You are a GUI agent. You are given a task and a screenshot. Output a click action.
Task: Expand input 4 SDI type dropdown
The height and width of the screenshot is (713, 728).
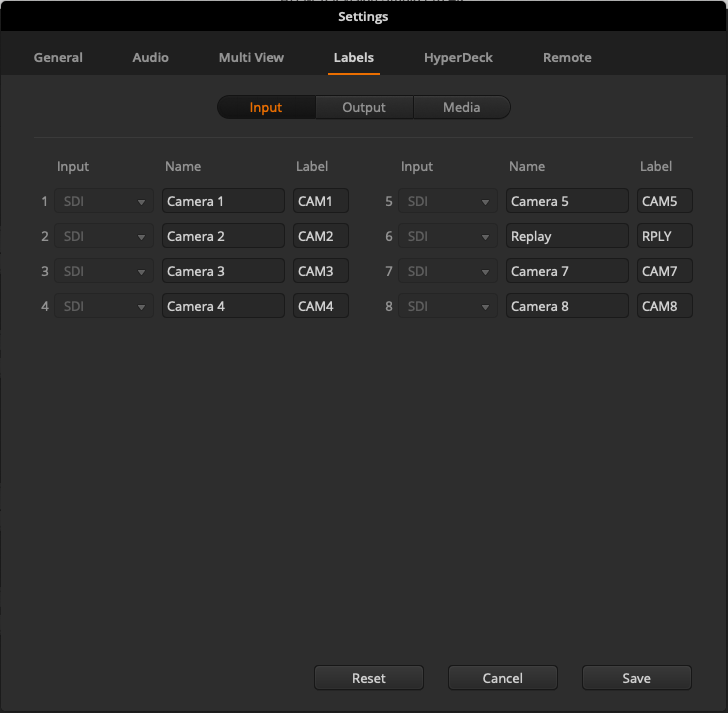[105, 307]
